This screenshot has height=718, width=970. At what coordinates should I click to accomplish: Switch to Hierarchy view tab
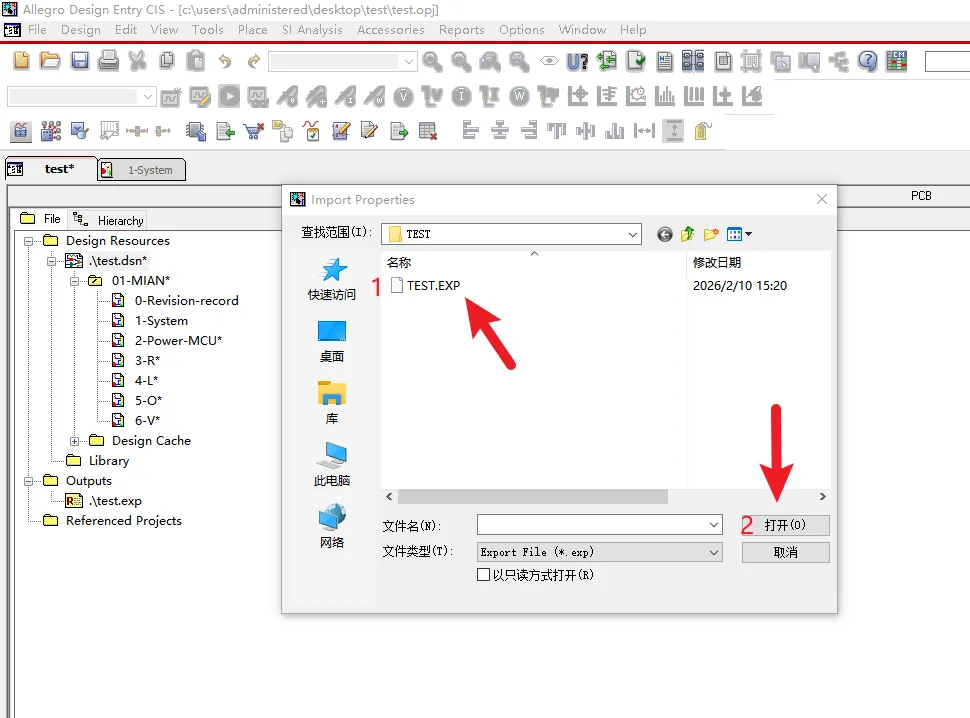109,220
